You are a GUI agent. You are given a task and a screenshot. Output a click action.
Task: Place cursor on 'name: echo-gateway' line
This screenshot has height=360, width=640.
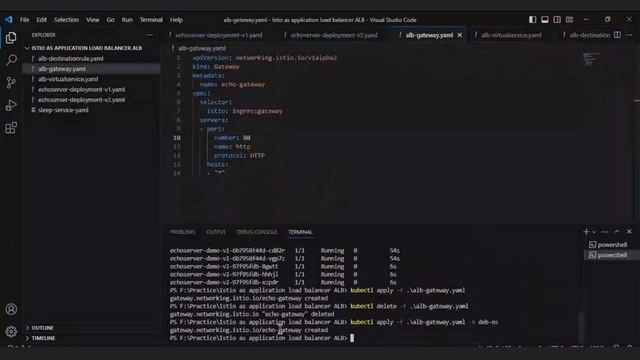point(232,84)
